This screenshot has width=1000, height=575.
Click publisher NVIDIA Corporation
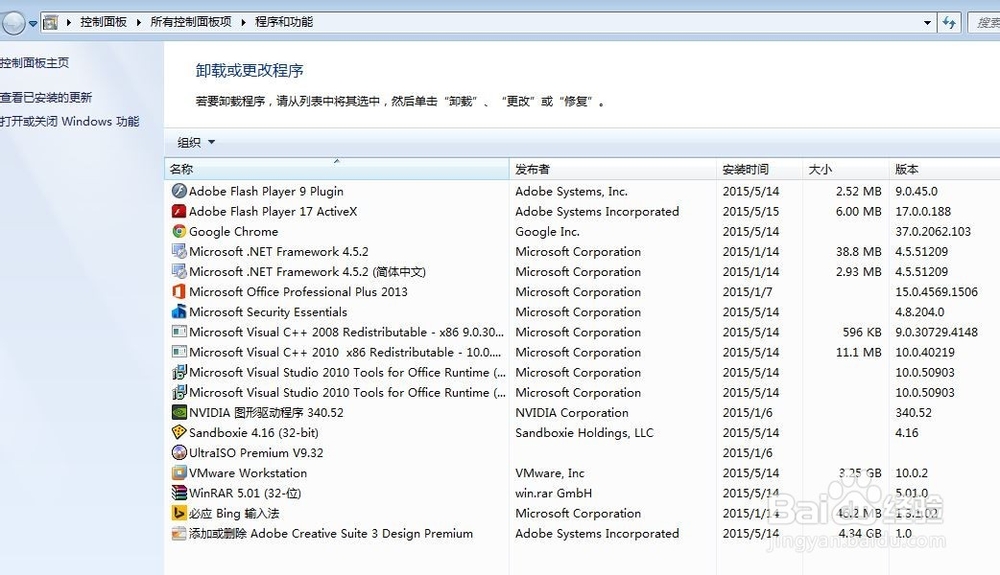pyautogui.click(x=572, y=412)
